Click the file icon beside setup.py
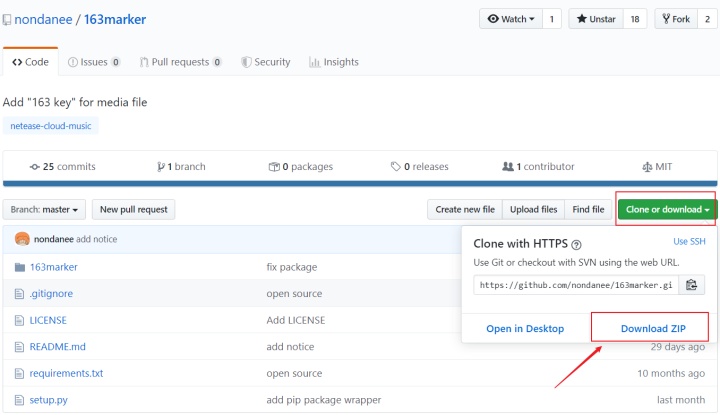 click(19, 400)
